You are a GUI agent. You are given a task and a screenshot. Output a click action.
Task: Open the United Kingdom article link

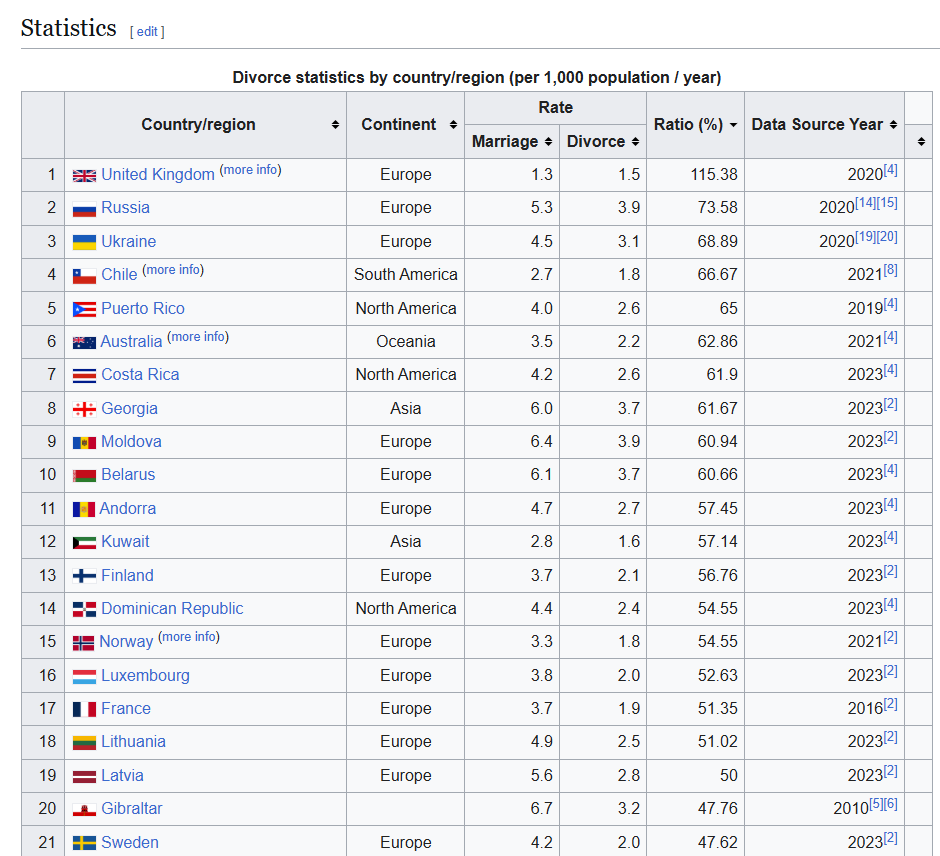(x=158, y=174)
